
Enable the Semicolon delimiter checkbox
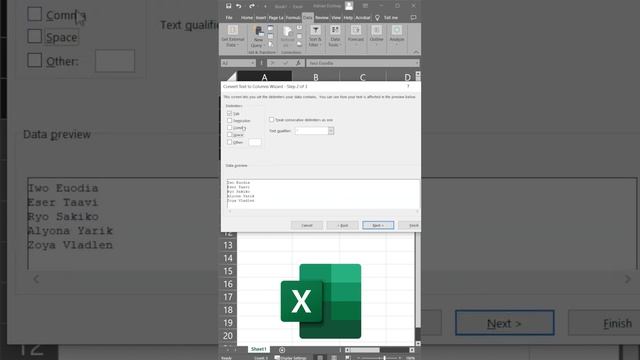click(229, 120)
